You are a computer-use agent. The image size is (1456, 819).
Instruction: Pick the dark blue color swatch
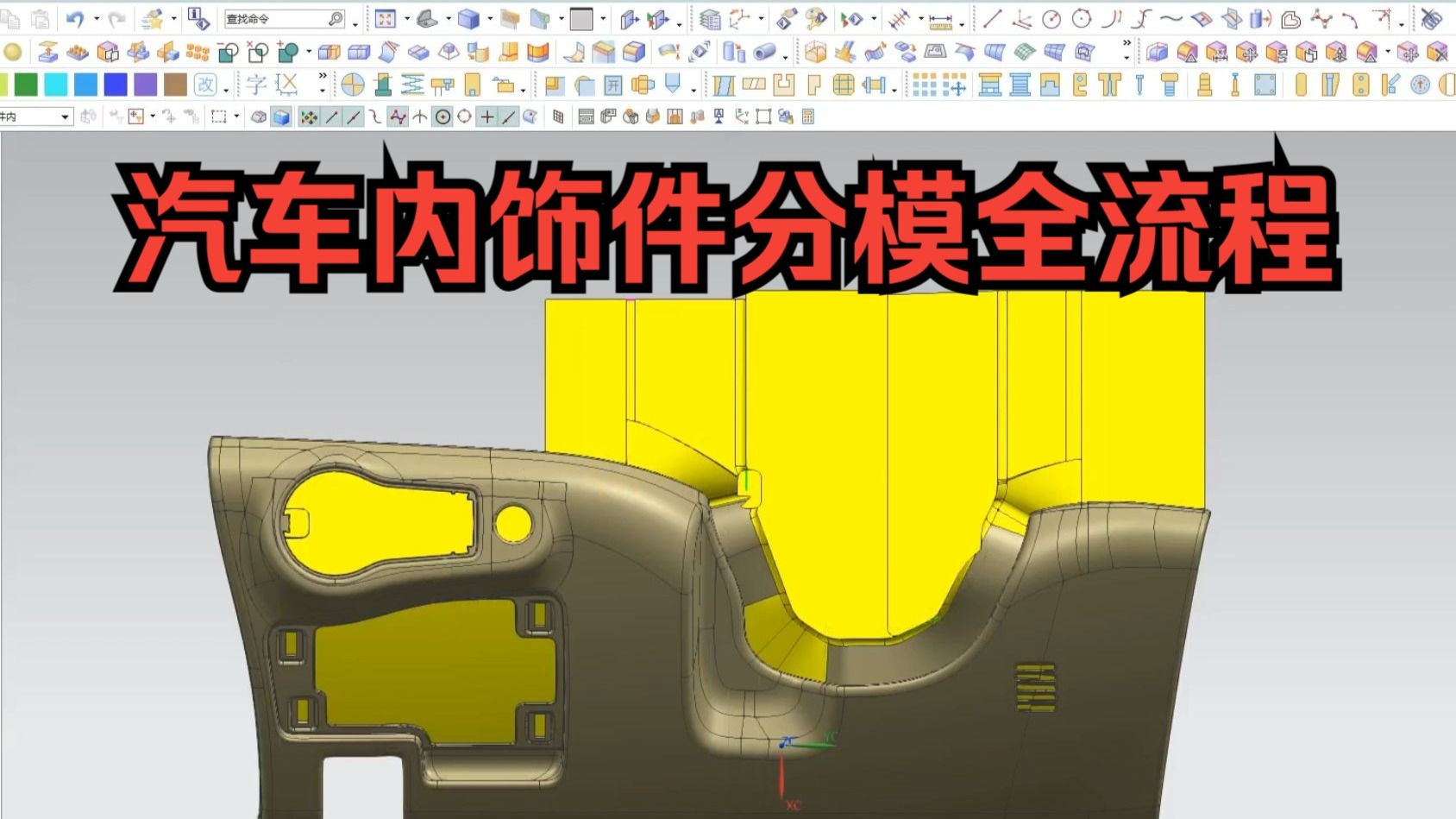click(116, 85)
